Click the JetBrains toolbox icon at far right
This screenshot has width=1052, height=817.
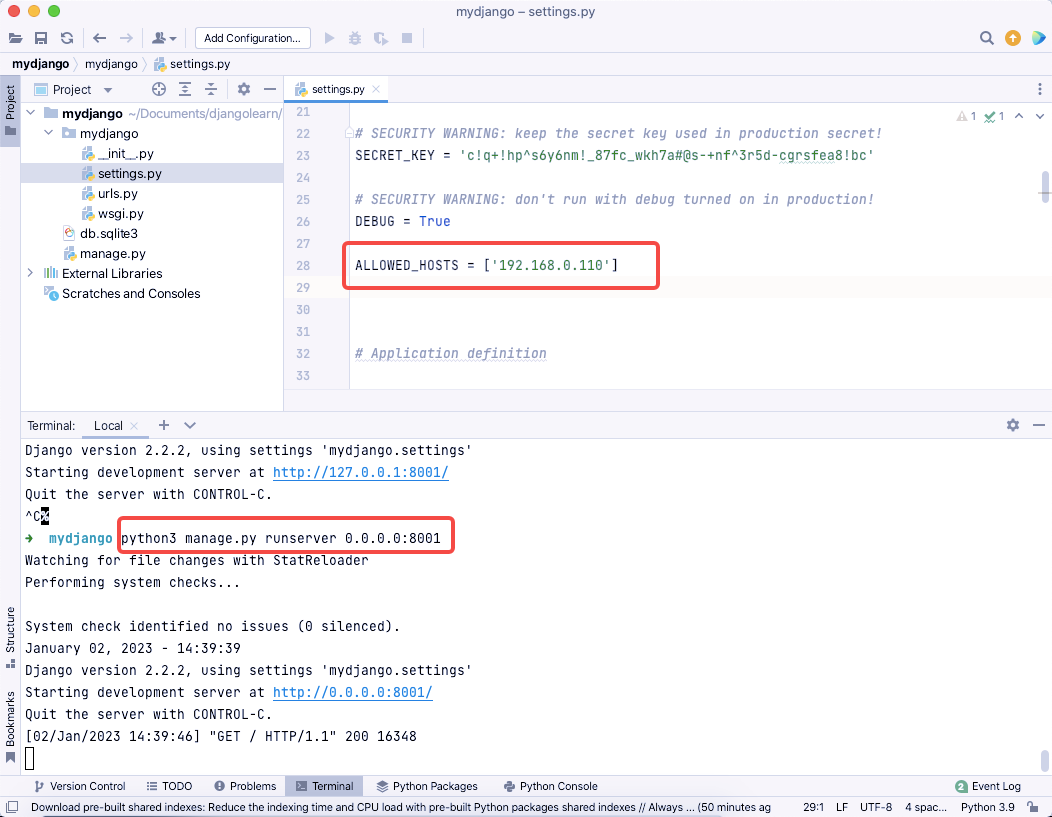click(x=1038, y=38)
